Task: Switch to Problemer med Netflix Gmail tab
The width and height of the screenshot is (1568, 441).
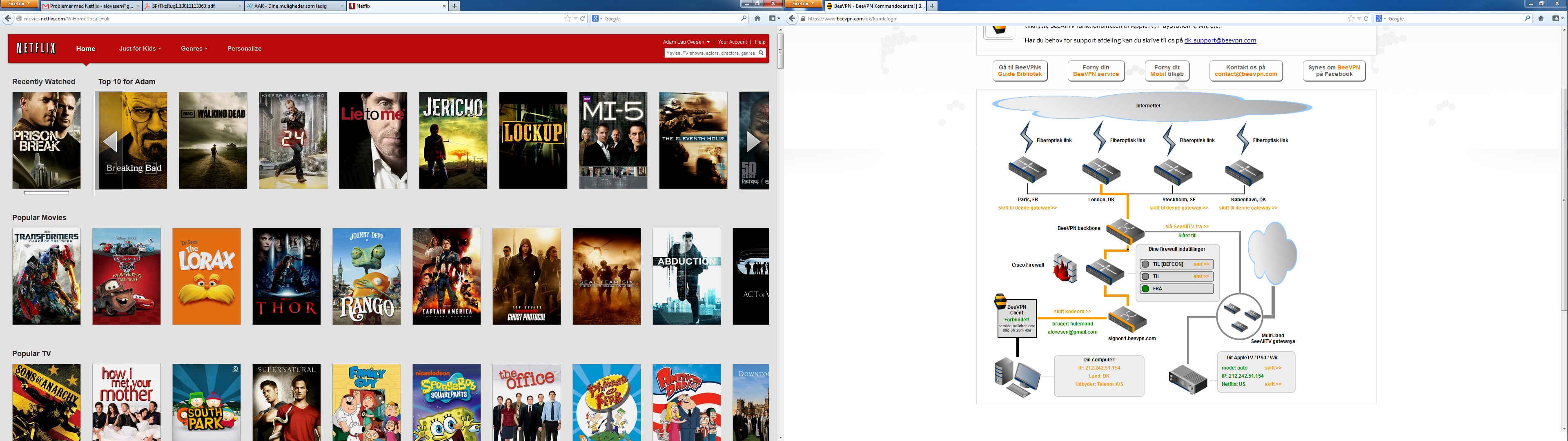Action: [91, 6]
